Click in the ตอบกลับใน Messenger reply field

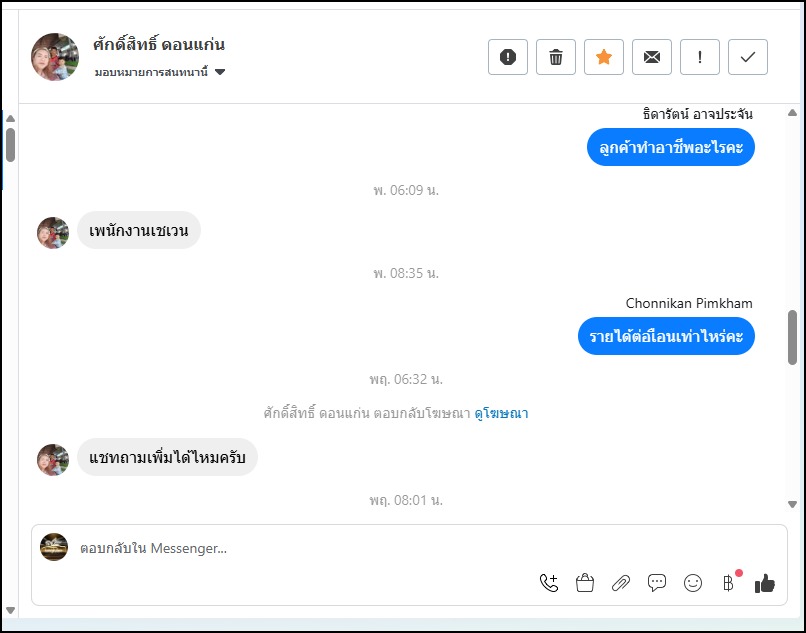(x=300, y=548)
